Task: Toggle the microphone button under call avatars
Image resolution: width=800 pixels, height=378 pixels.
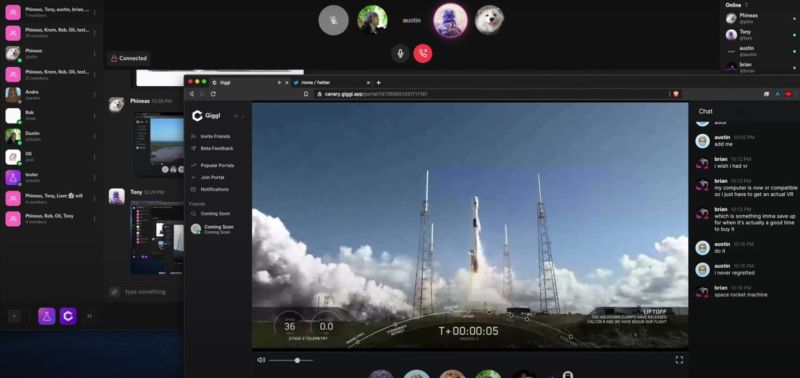Action: pyautogui.click(x=400, y=53)
